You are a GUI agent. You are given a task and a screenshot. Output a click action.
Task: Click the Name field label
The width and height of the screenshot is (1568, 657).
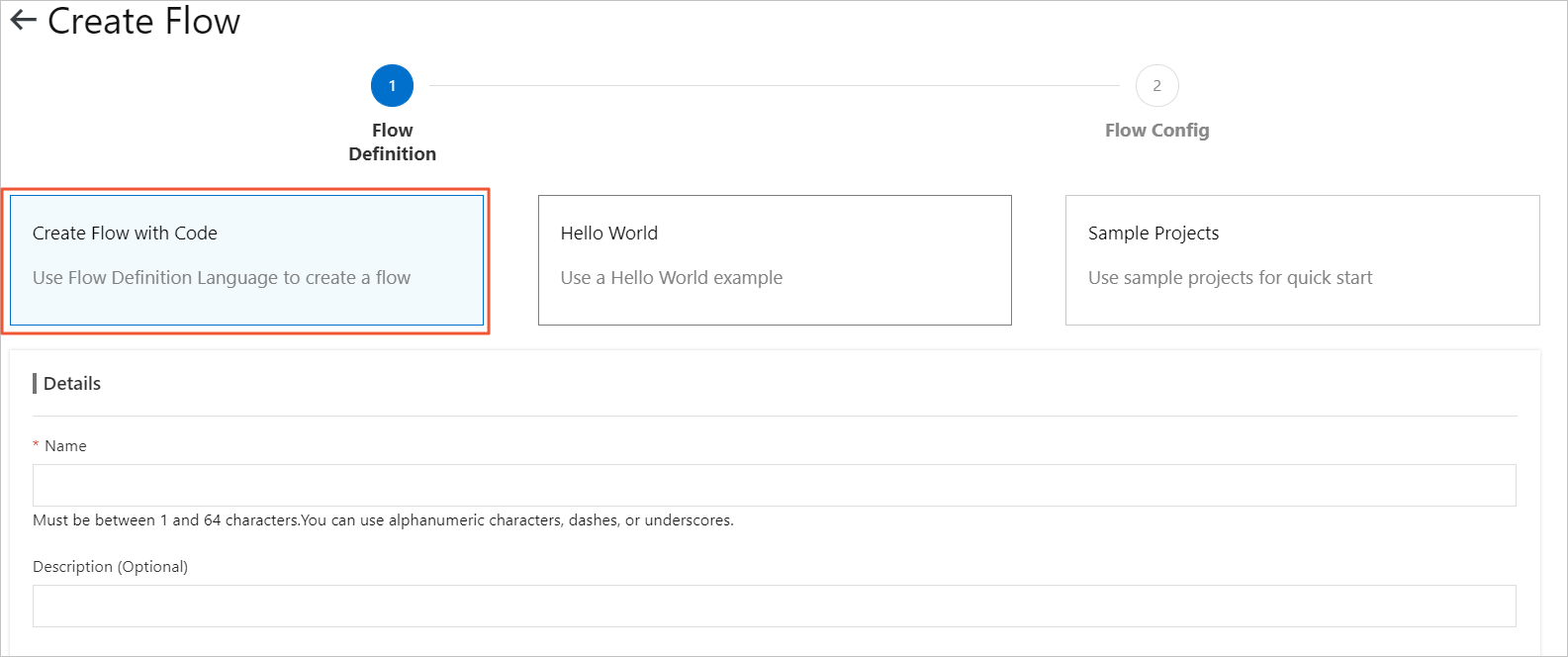click(65, 446)
